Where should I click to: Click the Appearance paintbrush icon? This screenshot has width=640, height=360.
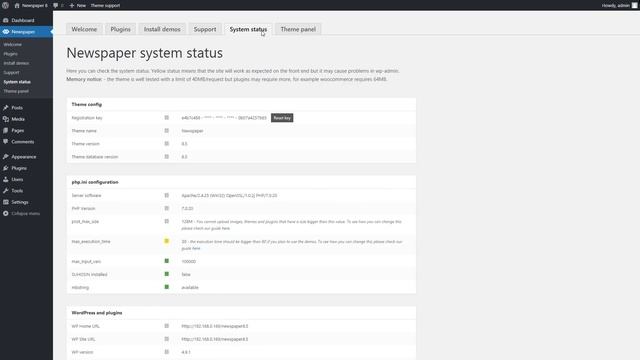6,157
